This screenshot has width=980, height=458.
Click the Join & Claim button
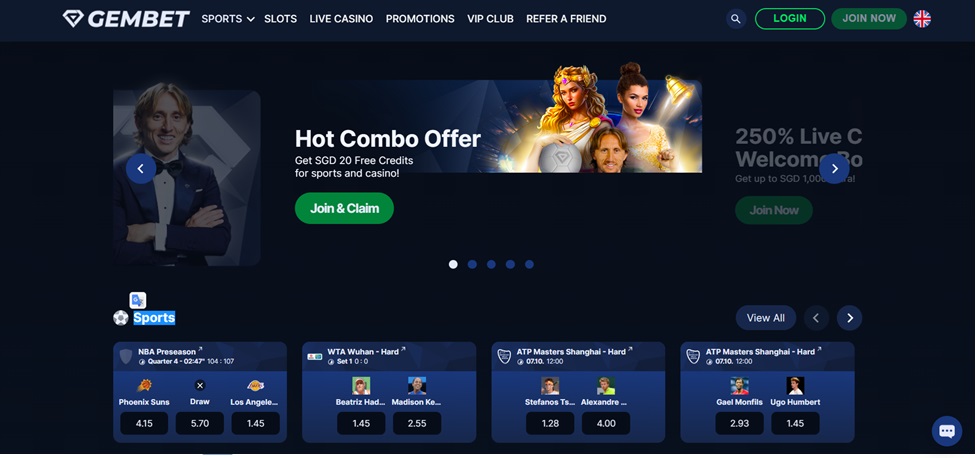point(344,208)
